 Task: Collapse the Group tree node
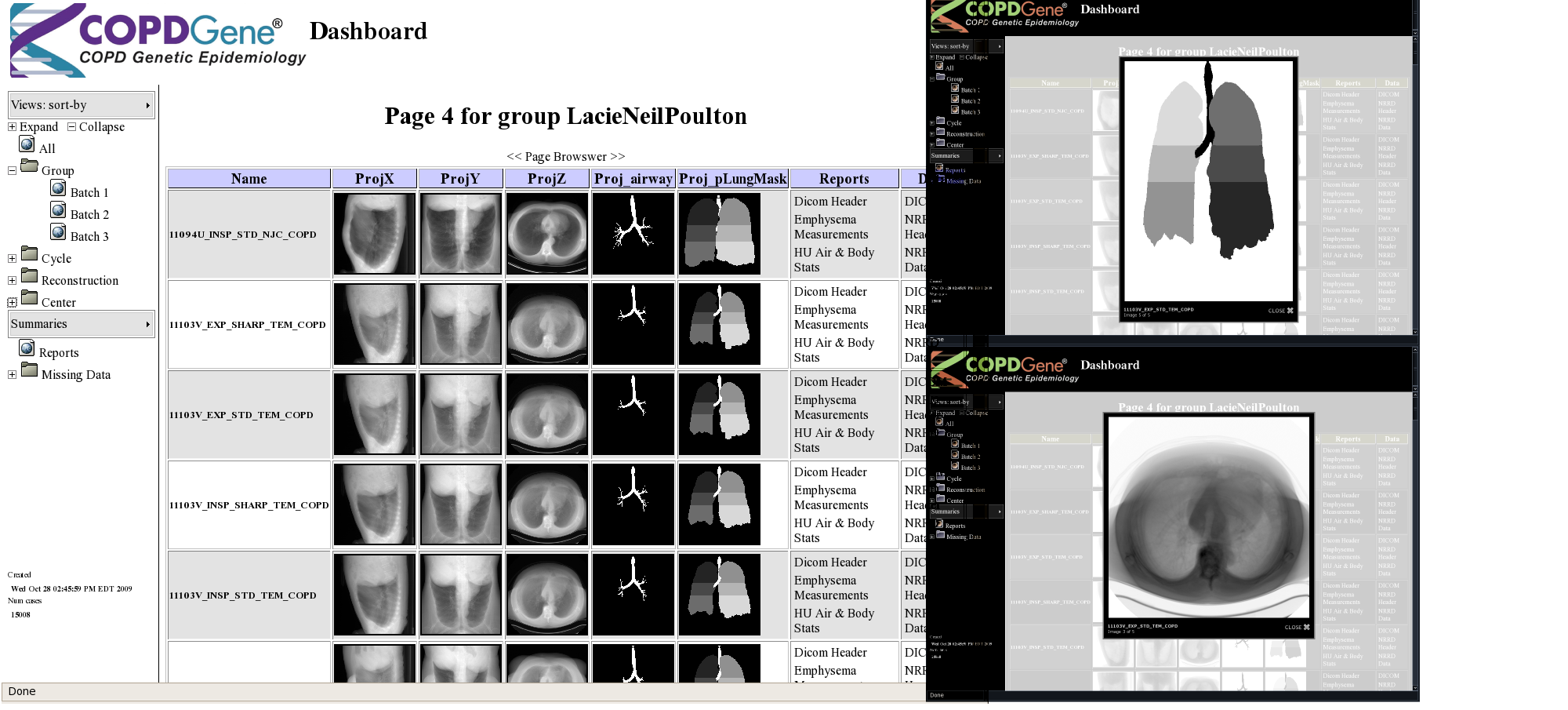(12, 170)
